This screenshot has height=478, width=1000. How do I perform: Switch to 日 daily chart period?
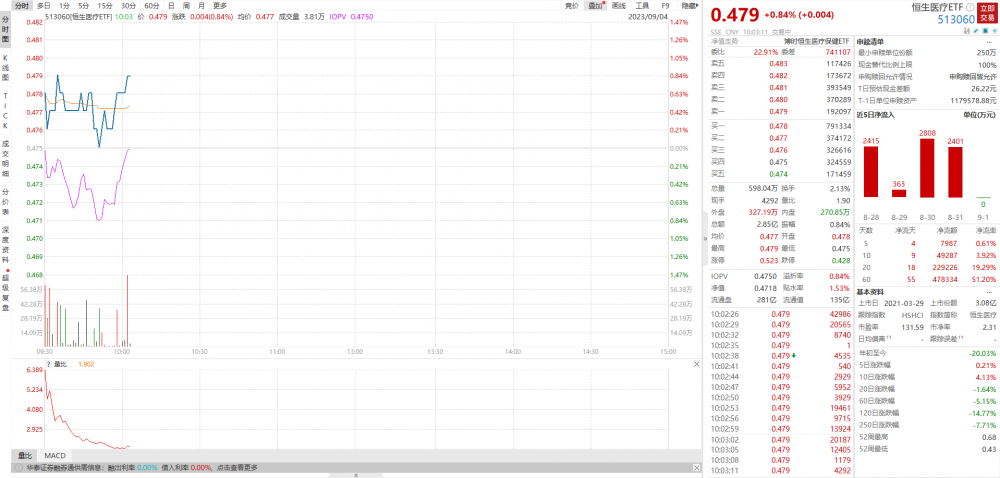pyautogui.click(x=172, y=5)
